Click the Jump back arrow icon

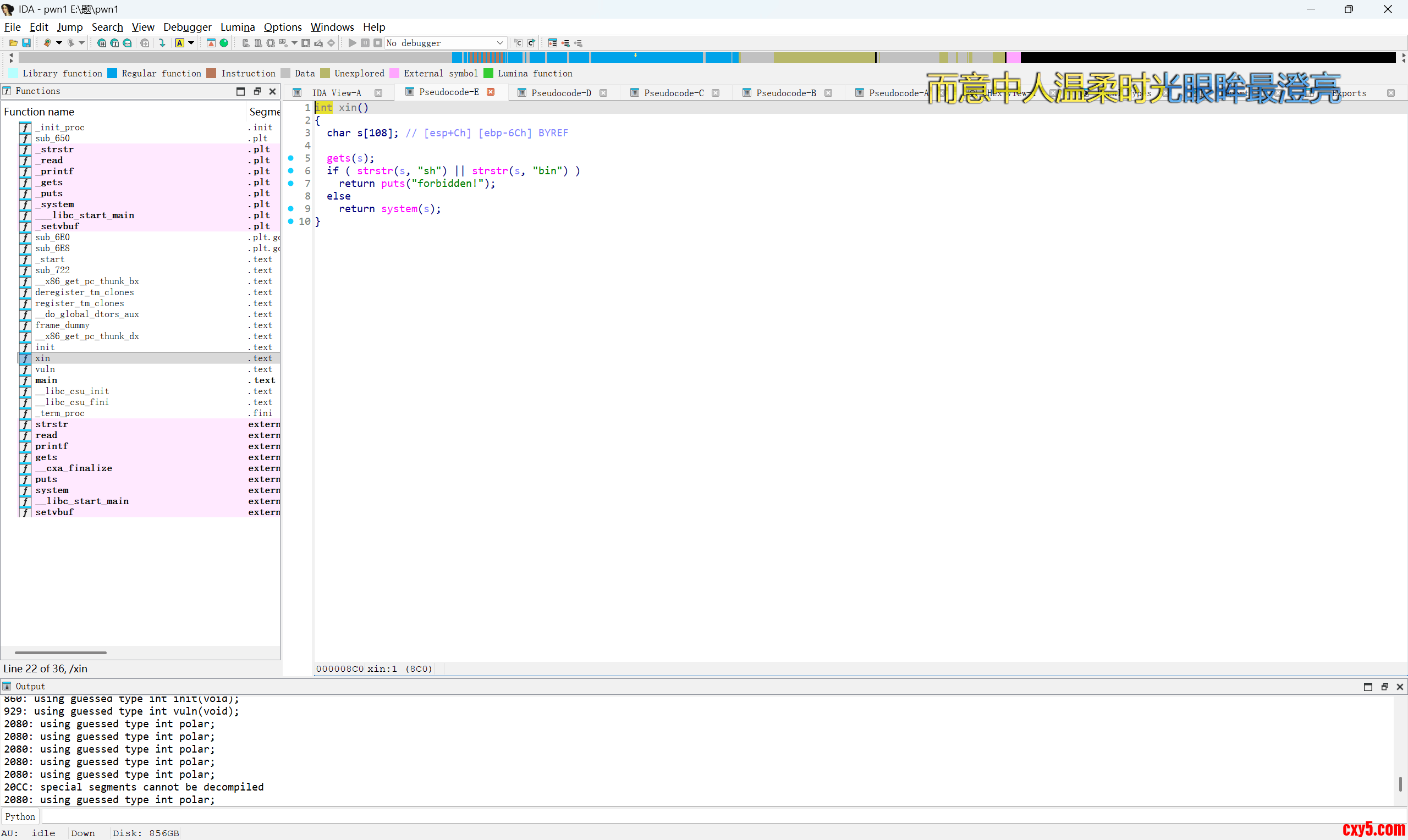(x=47, y=43)
